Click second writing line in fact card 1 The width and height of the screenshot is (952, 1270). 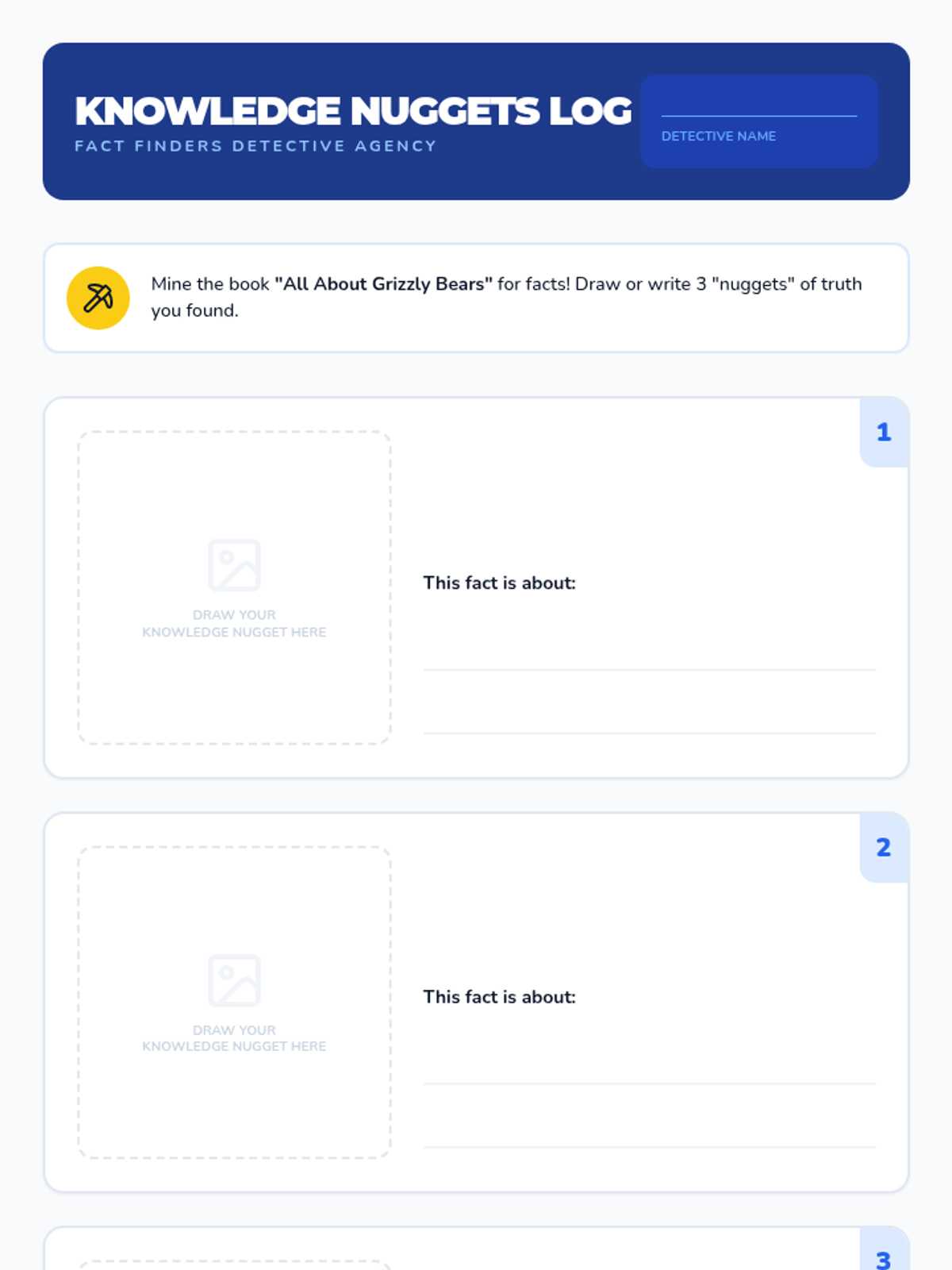tap(649, 733)
